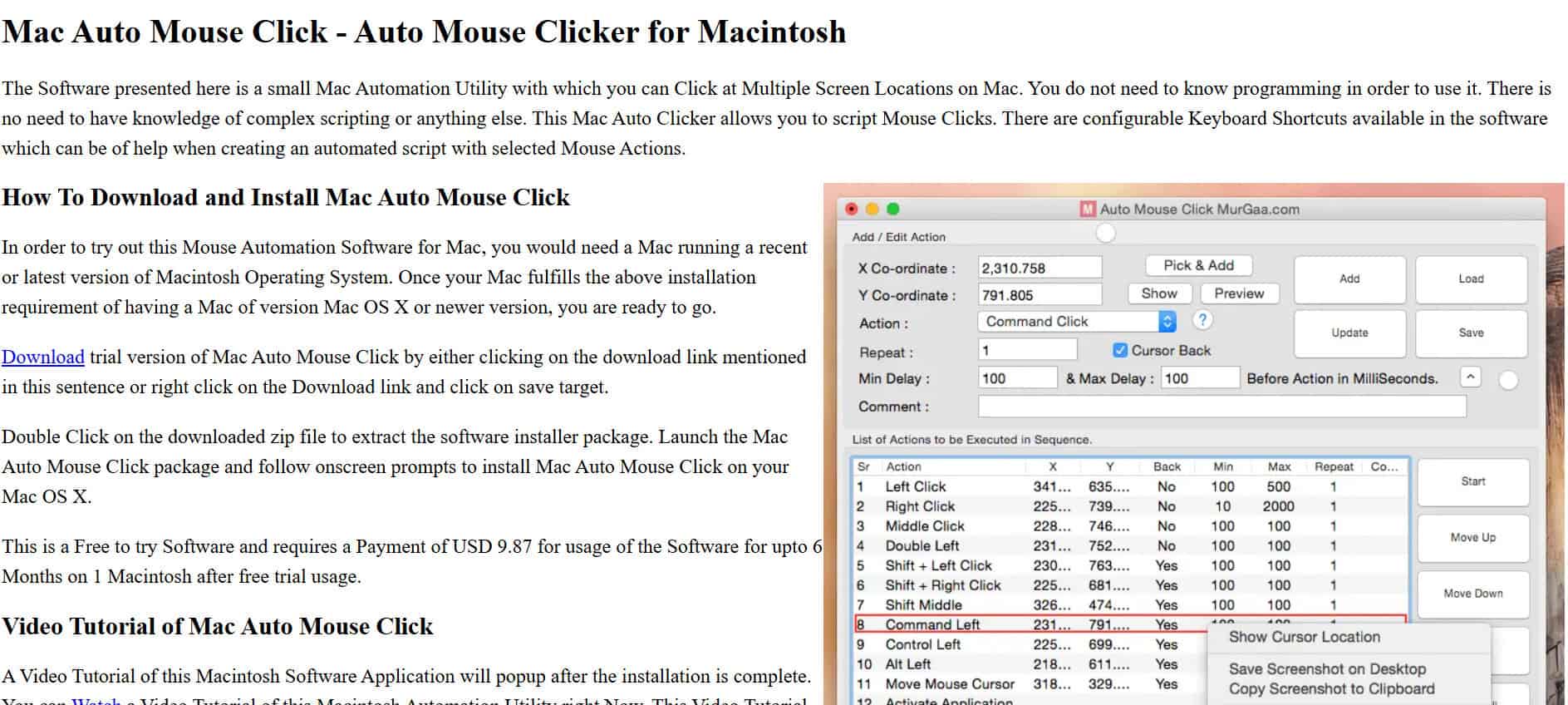Click the Repeat column header
Viewport: 1568px width, 705px height.
pyautogui.click(x=1334, y=466)
